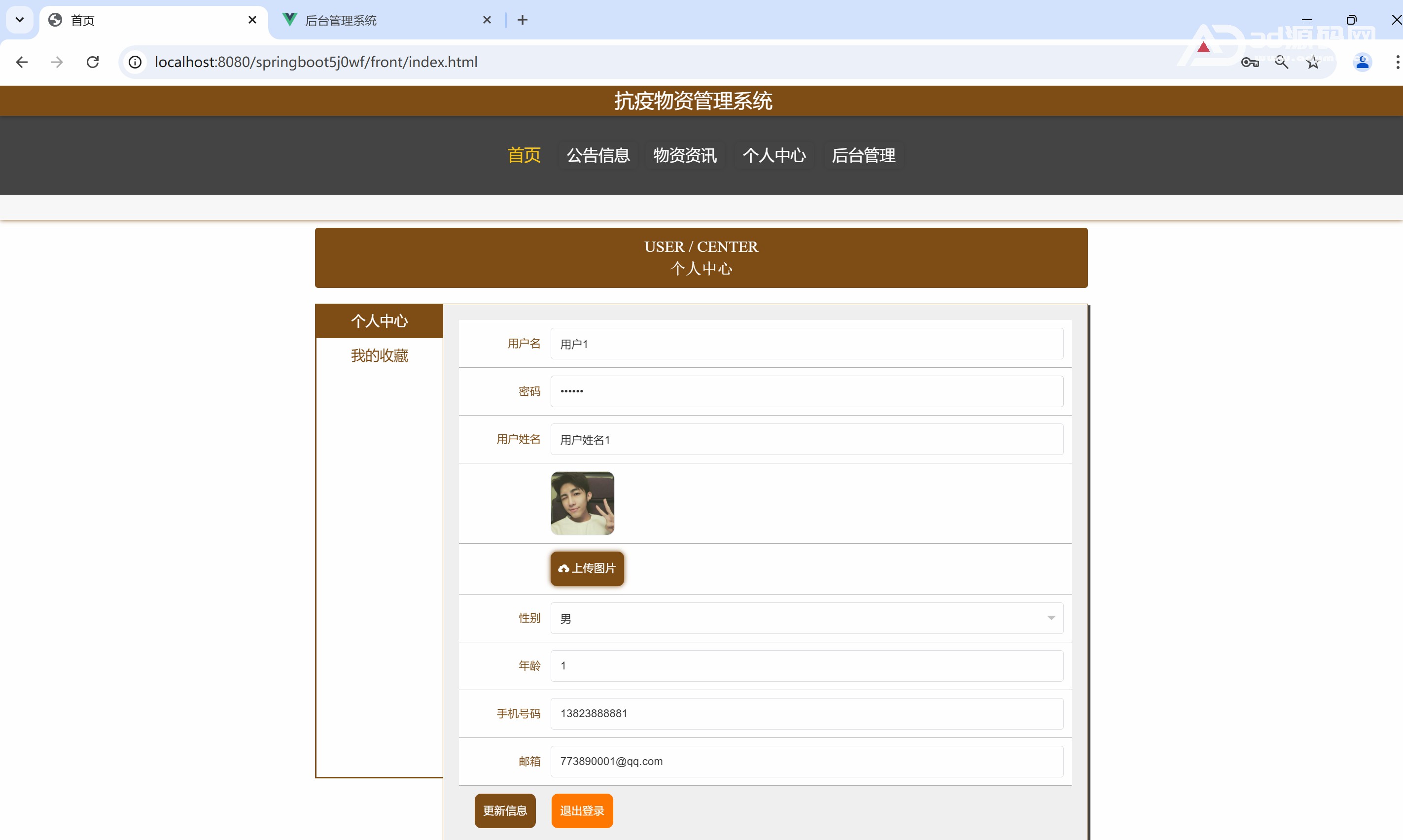Select 我的收藏 in the sidebar

tap(379, 355)
